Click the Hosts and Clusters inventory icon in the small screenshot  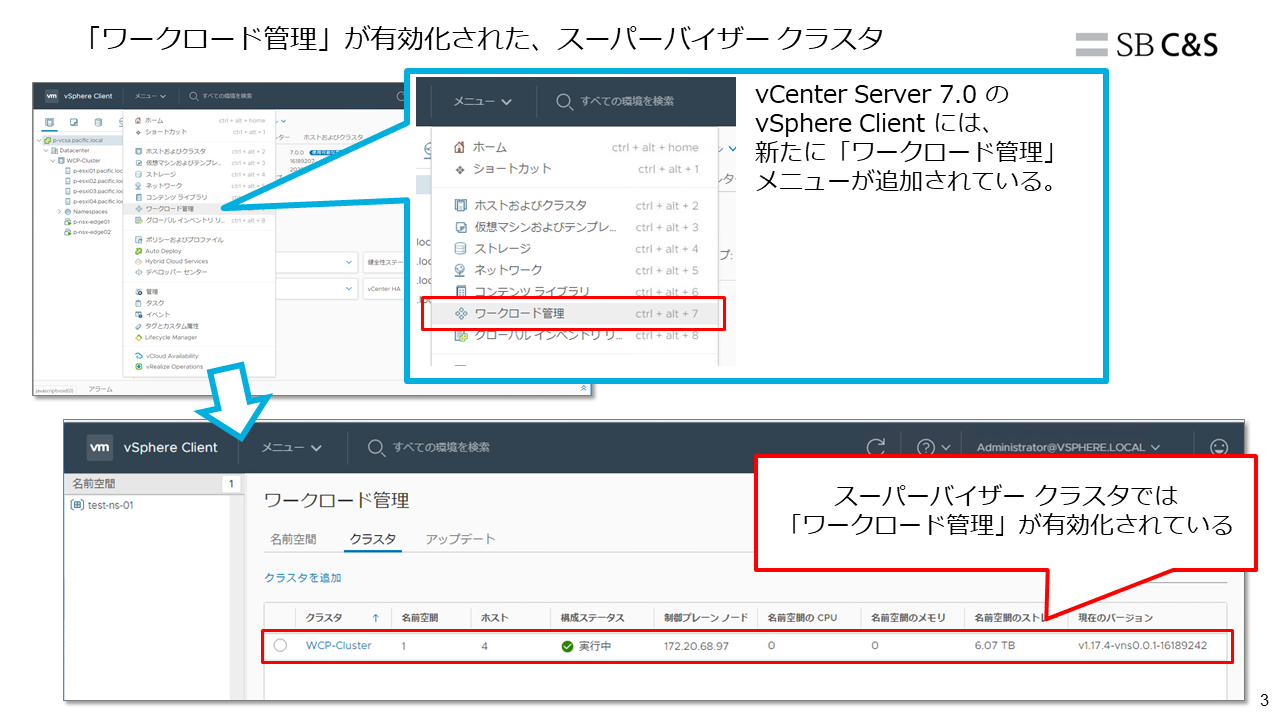point(49,122)
